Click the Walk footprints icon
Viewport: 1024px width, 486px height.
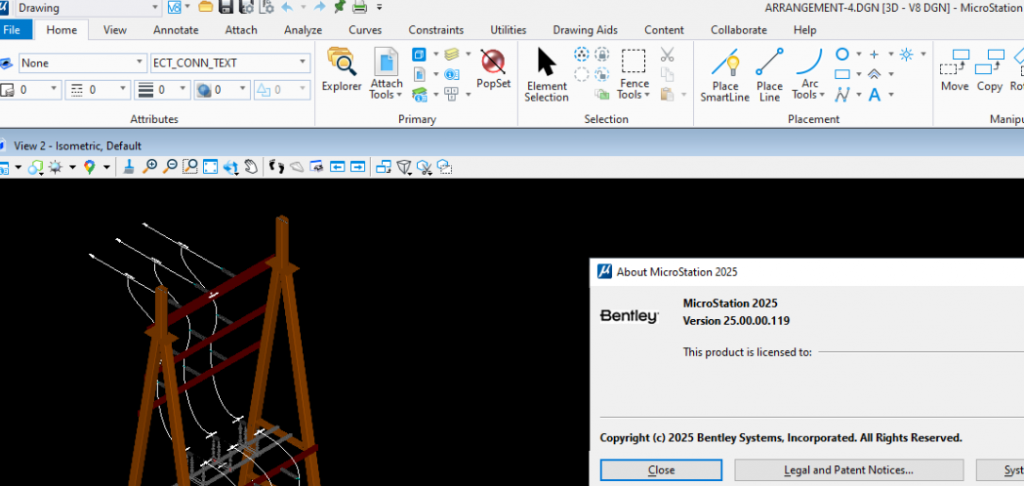pyautogui.click(x=277, y=167)
